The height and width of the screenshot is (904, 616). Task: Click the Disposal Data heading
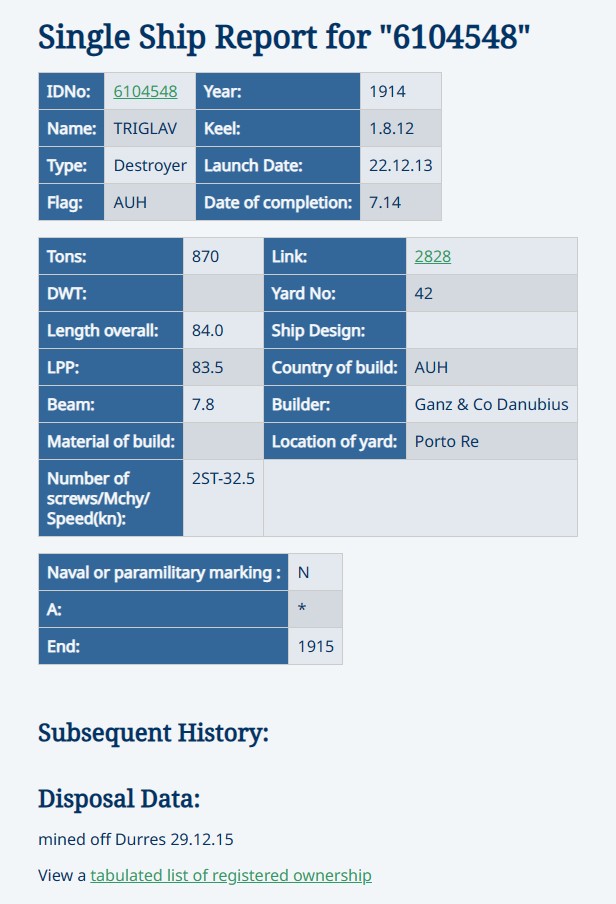[x=119, y=799]
